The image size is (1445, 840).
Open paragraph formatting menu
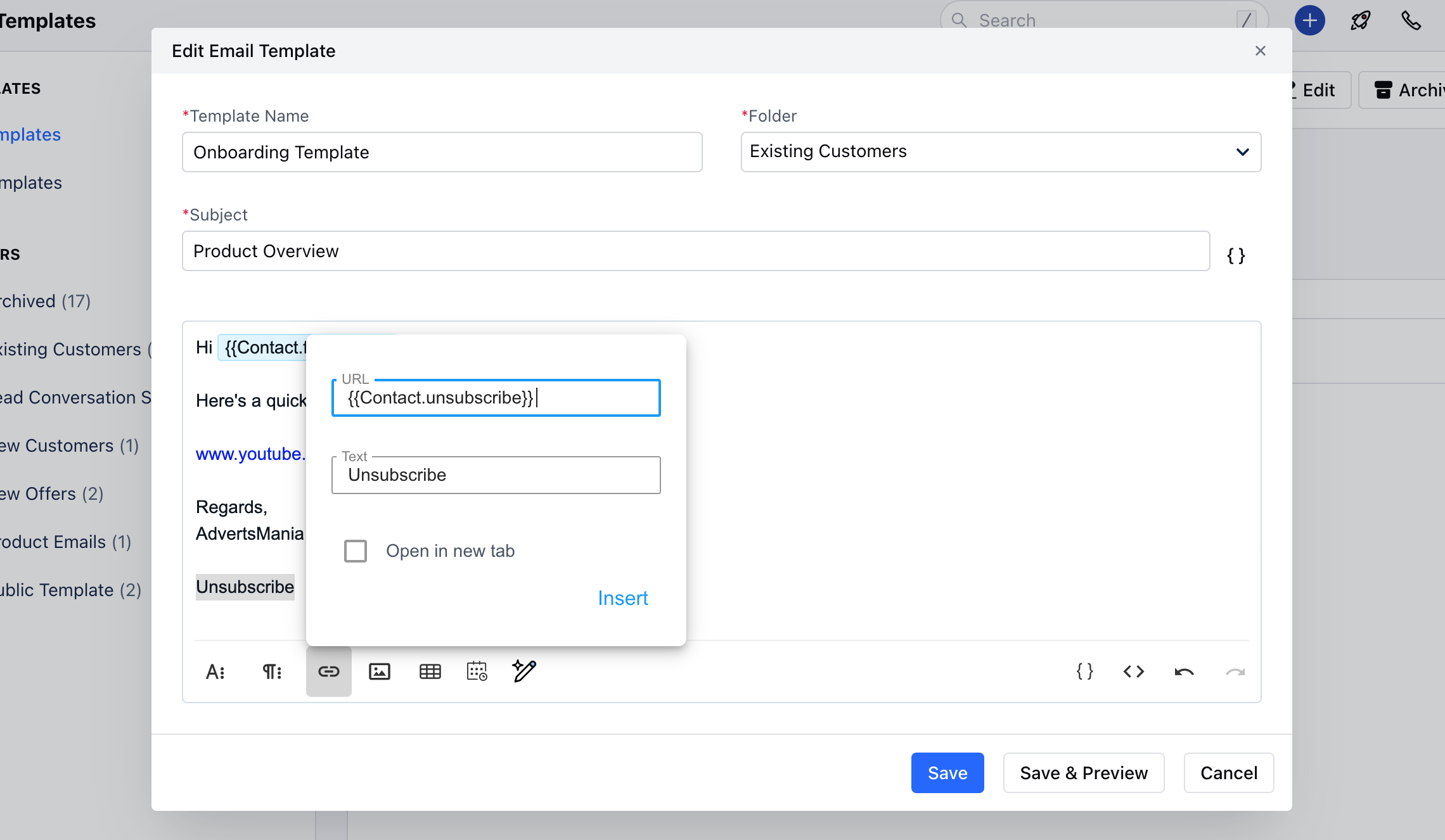(272, 671)
